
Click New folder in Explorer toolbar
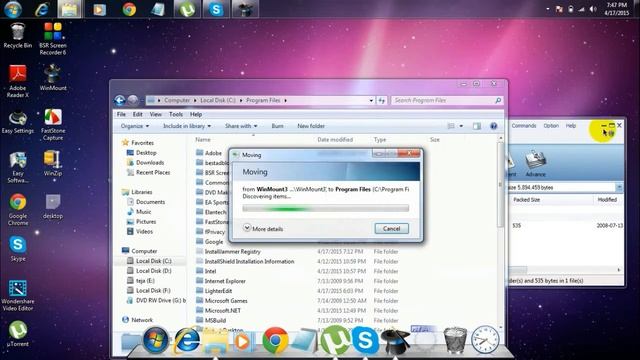(x=311, y=126)
